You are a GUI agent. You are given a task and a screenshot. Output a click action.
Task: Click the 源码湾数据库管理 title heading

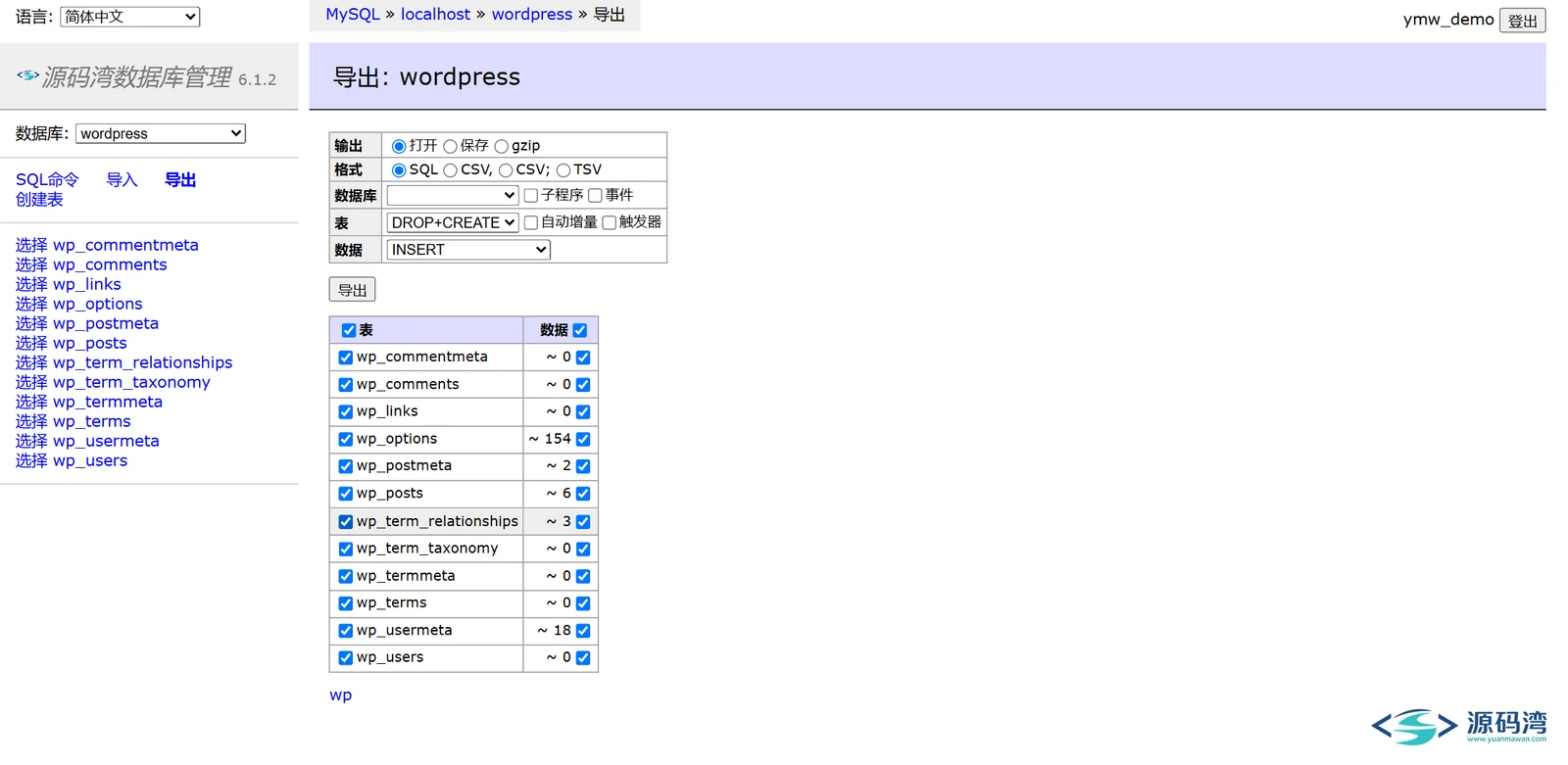click(137, 76)
